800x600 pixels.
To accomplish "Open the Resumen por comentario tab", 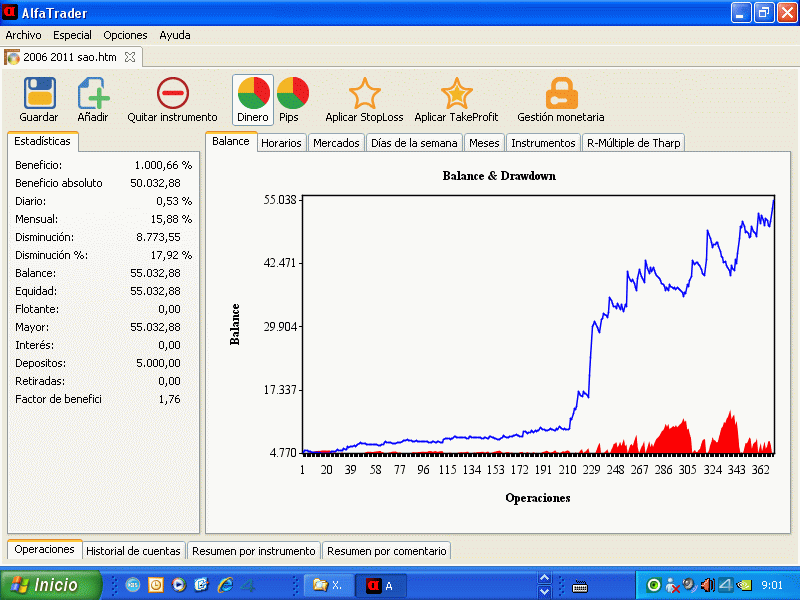I will coord(387,551).
